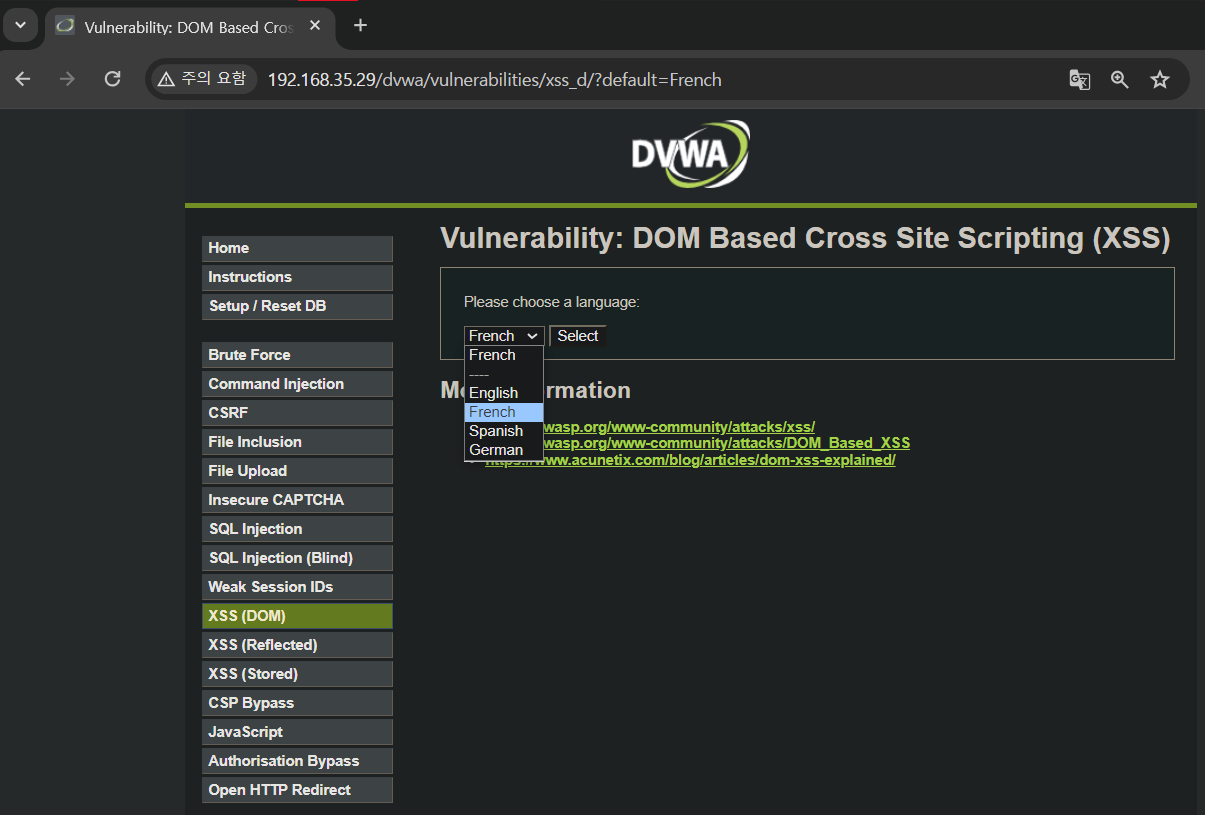Screen dimensions: 1205x815
Task: Open the Weak Session IDs module
Action: [x=297, y=587]
